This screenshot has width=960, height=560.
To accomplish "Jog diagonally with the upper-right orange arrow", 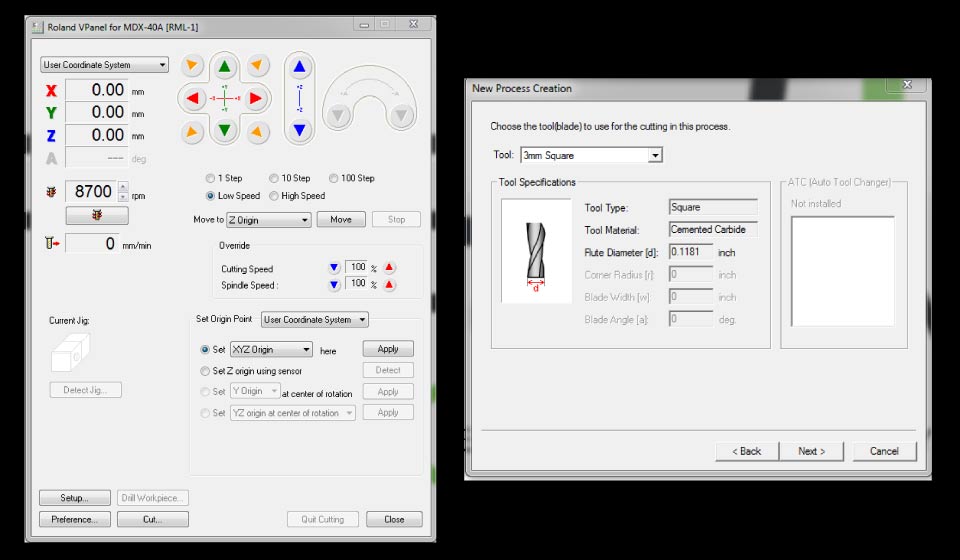I will click(x=257, y=65).
